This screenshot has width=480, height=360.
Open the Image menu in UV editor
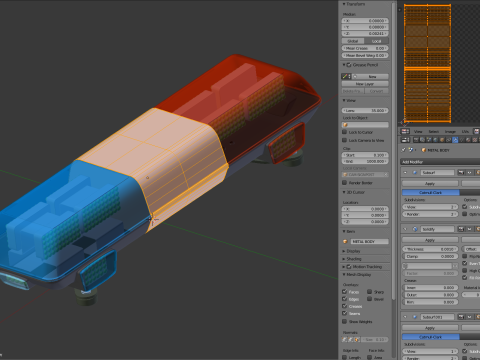pyautogui.click(x=450, y=131)
